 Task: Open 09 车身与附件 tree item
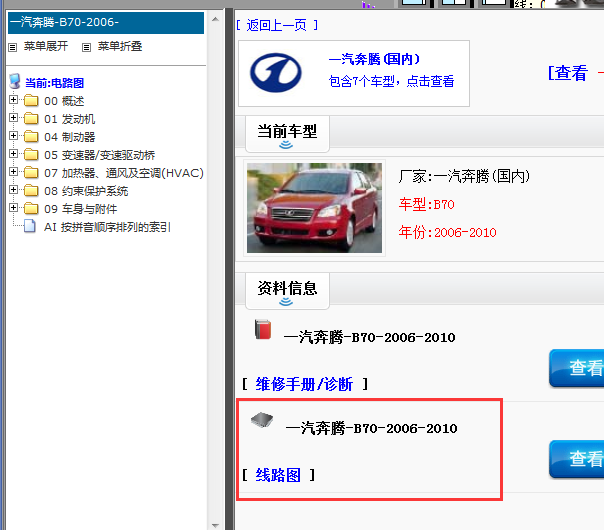click(81, 209)
